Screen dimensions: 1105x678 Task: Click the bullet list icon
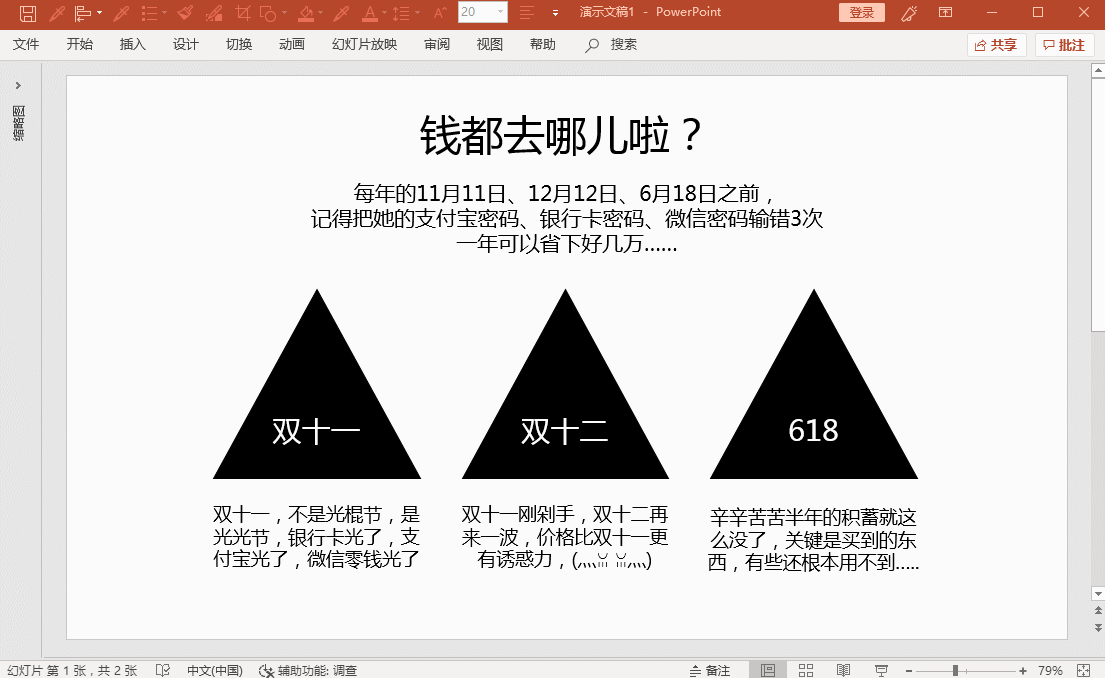click(149, 13)
